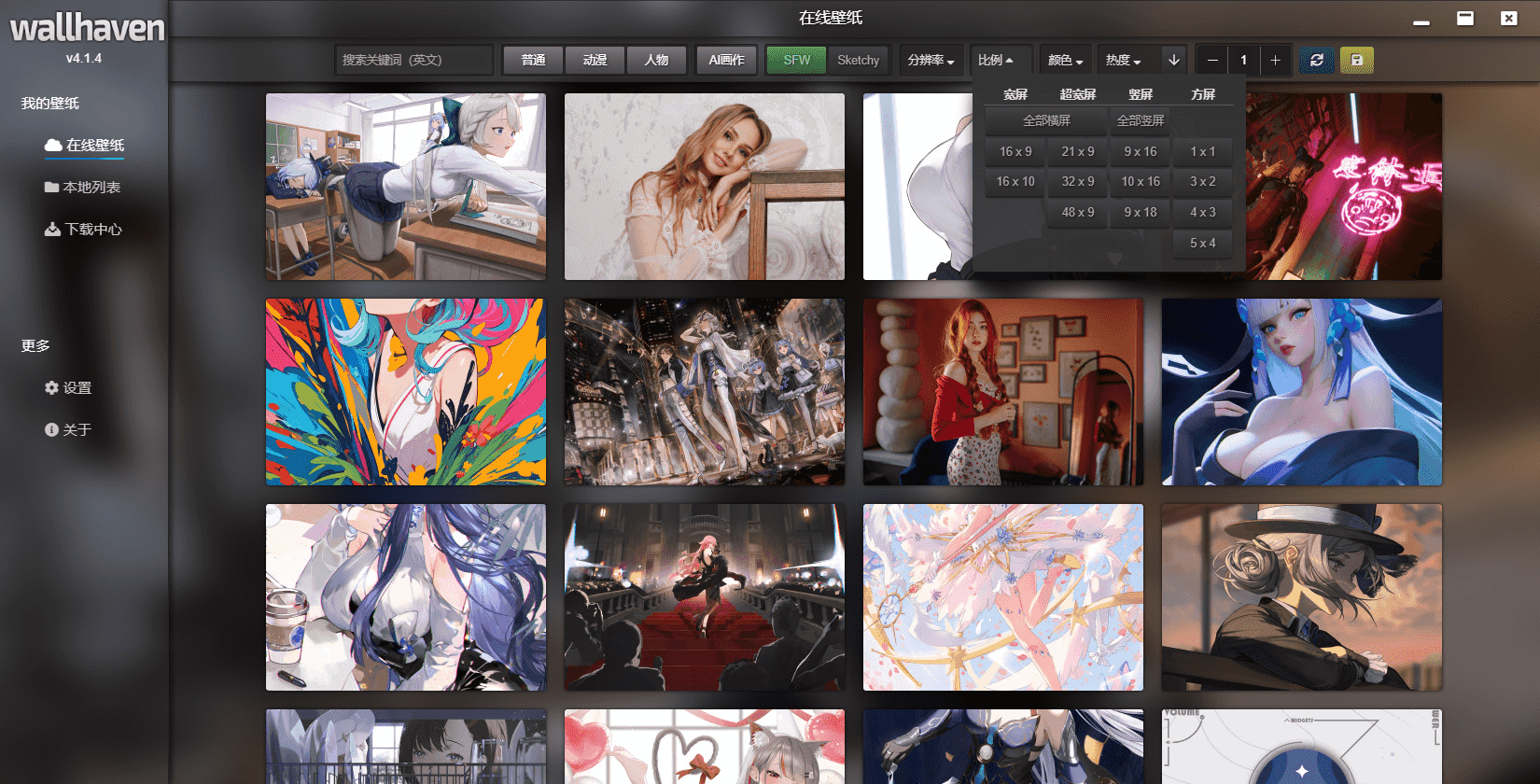Toggle the AI画作 filter
This screenshot has height=784, width=1540.
click(x=726, y=60)
